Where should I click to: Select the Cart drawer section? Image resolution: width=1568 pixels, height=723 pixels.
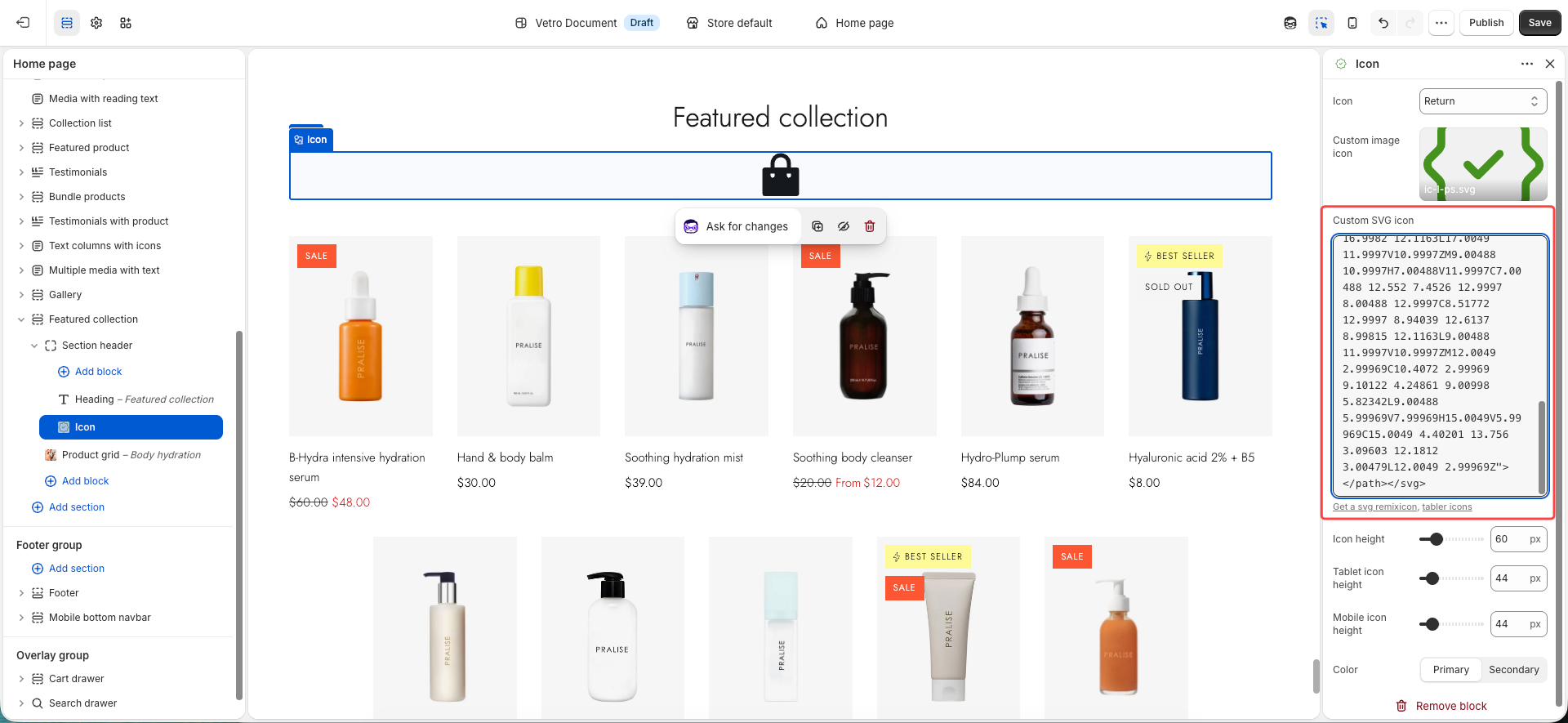(77, 679)
